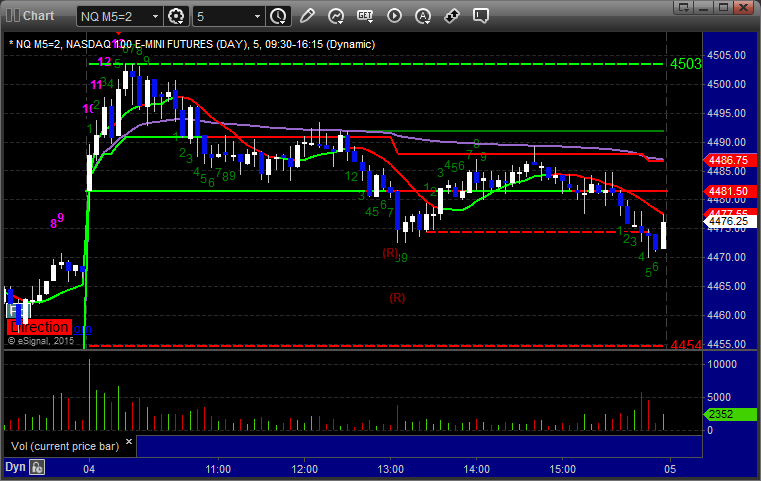Click the detach window button in title bar

[683, 7]
